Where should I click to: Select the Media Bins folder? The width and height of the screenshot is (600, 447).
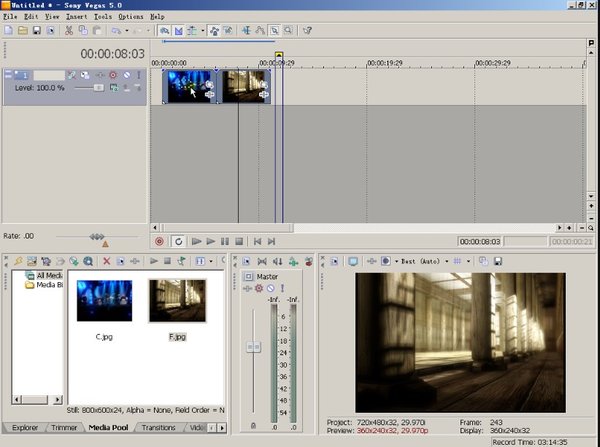[50, 285]
